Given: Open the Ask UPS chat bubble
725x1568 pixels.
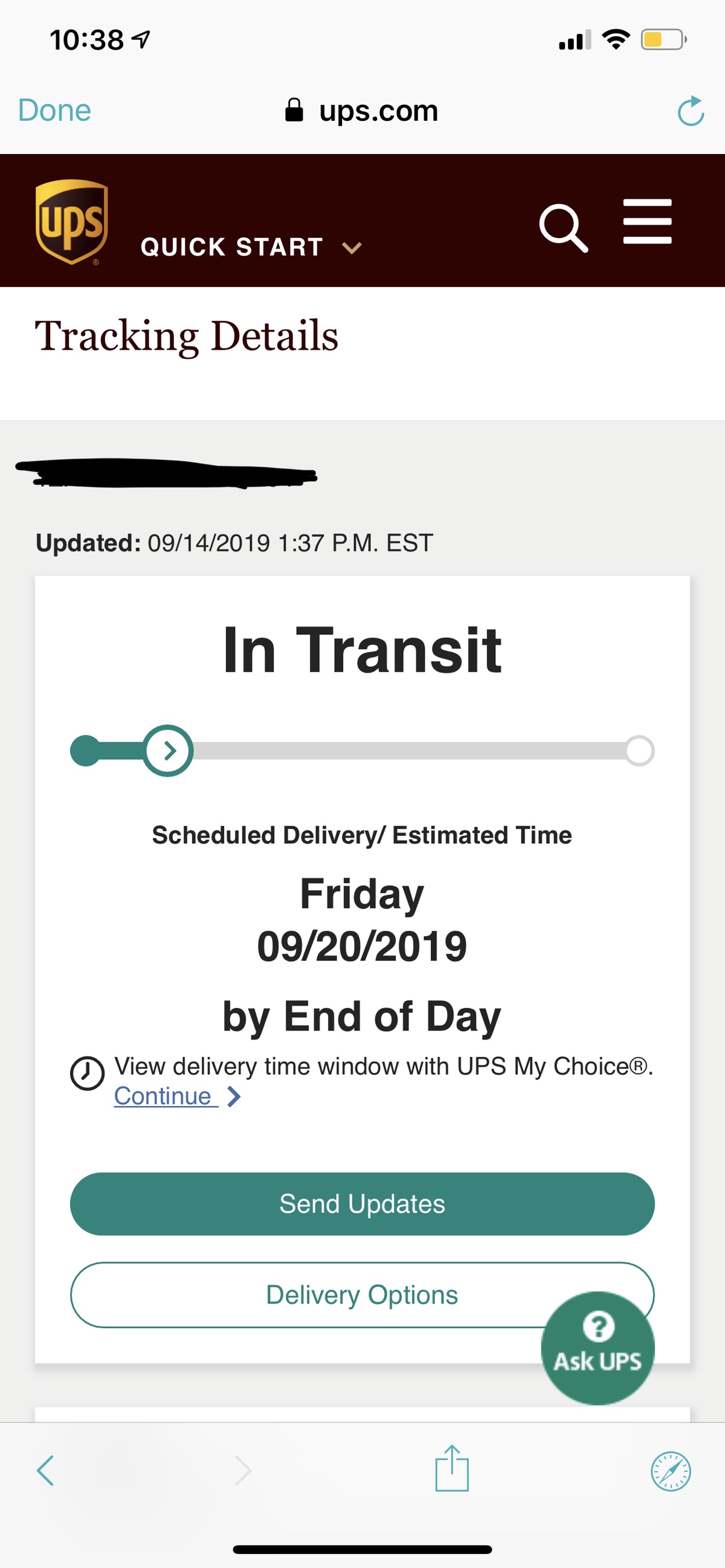Looking at the screenshot, I should (597, 1348).
